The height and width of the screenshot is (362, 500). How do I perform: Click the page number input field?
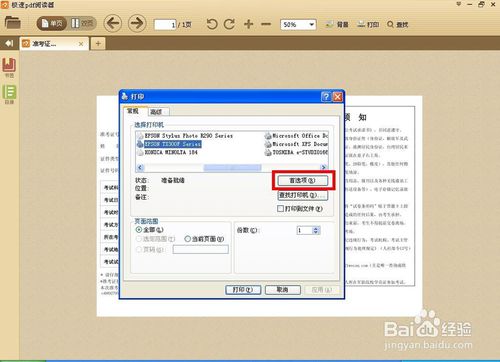[165, 25]
